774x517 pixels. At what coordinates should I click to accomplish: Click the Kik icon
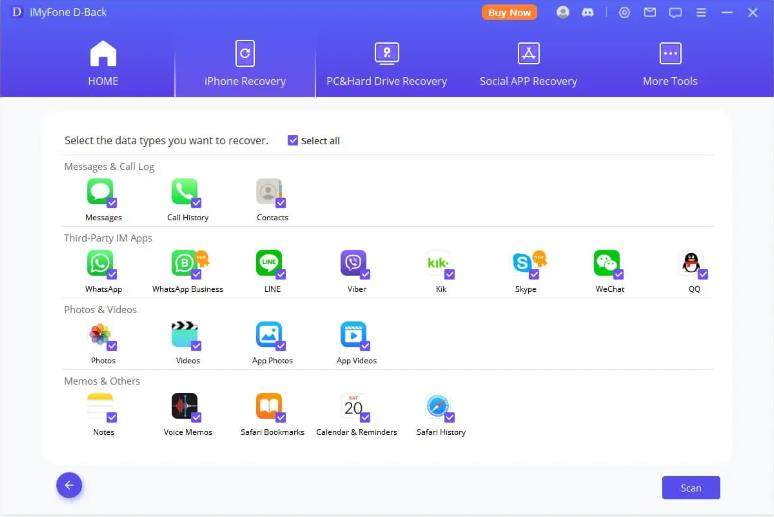(x=438, y=263)
